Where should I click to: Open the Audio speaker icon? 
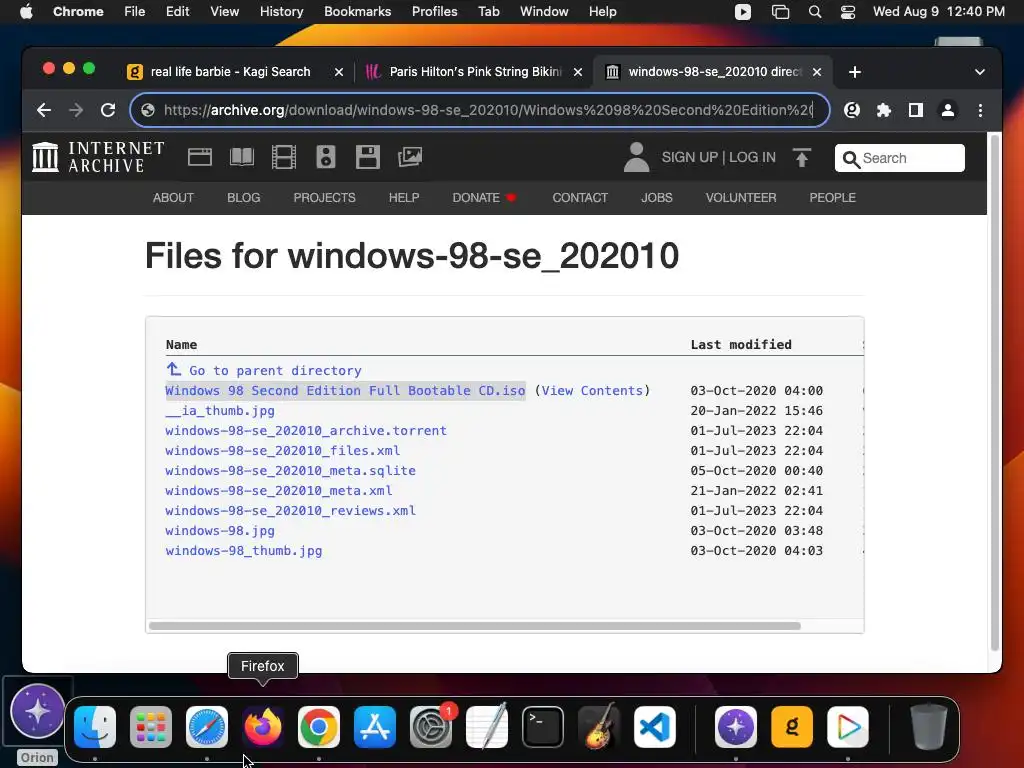(x=326, y=157)
